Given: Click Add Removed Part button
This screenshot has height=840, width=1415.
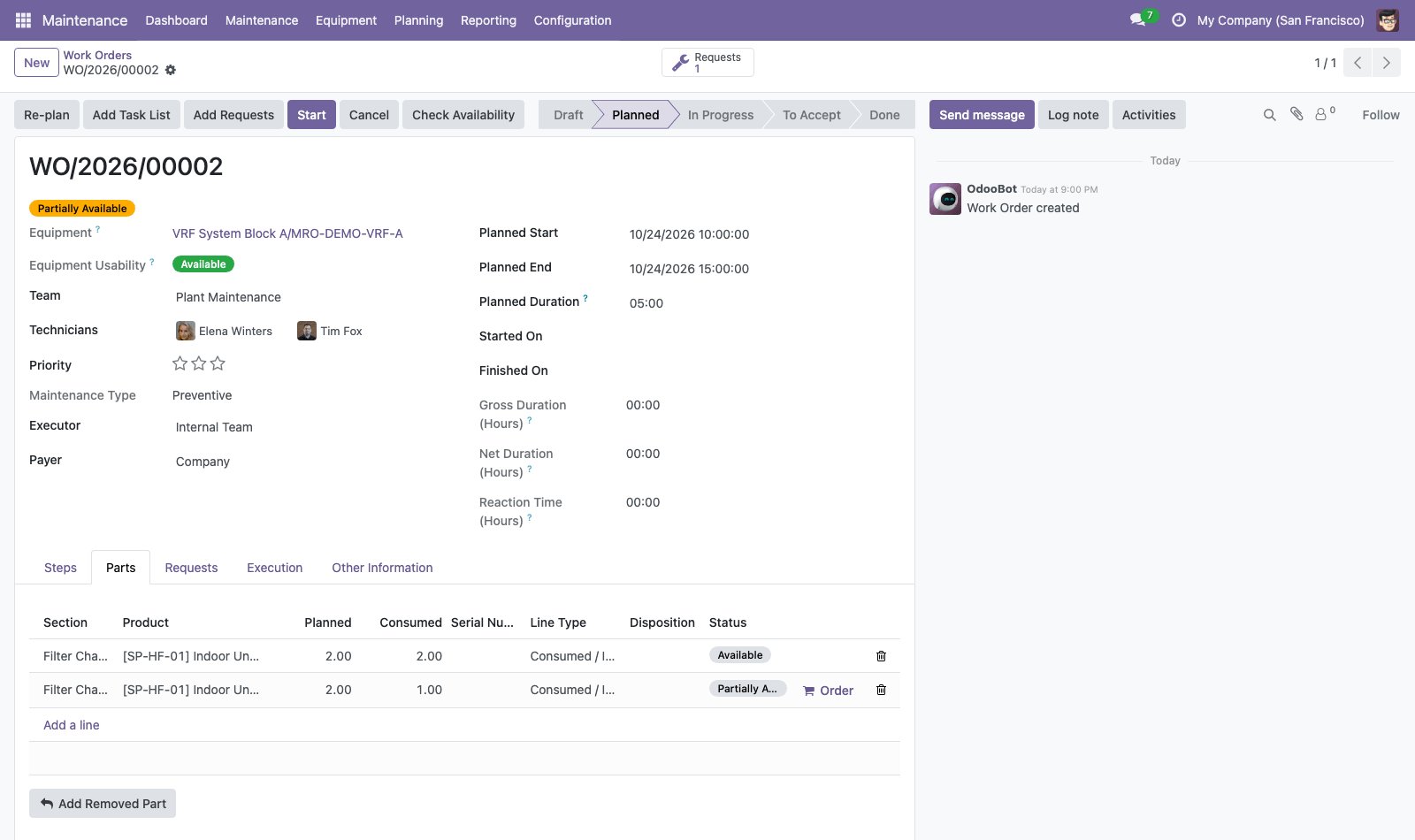Looking at the screenshot, I should click(x=103, y=804).
